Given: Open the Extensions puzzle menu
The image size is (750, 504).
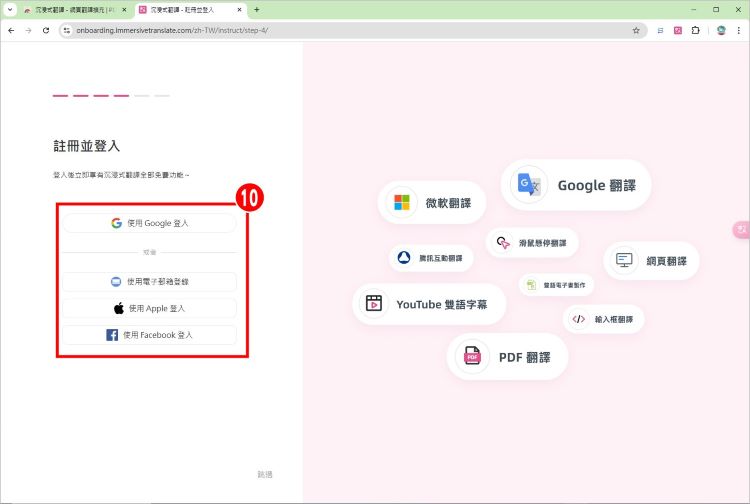Looking at the screenshot, I should point(695,30).
